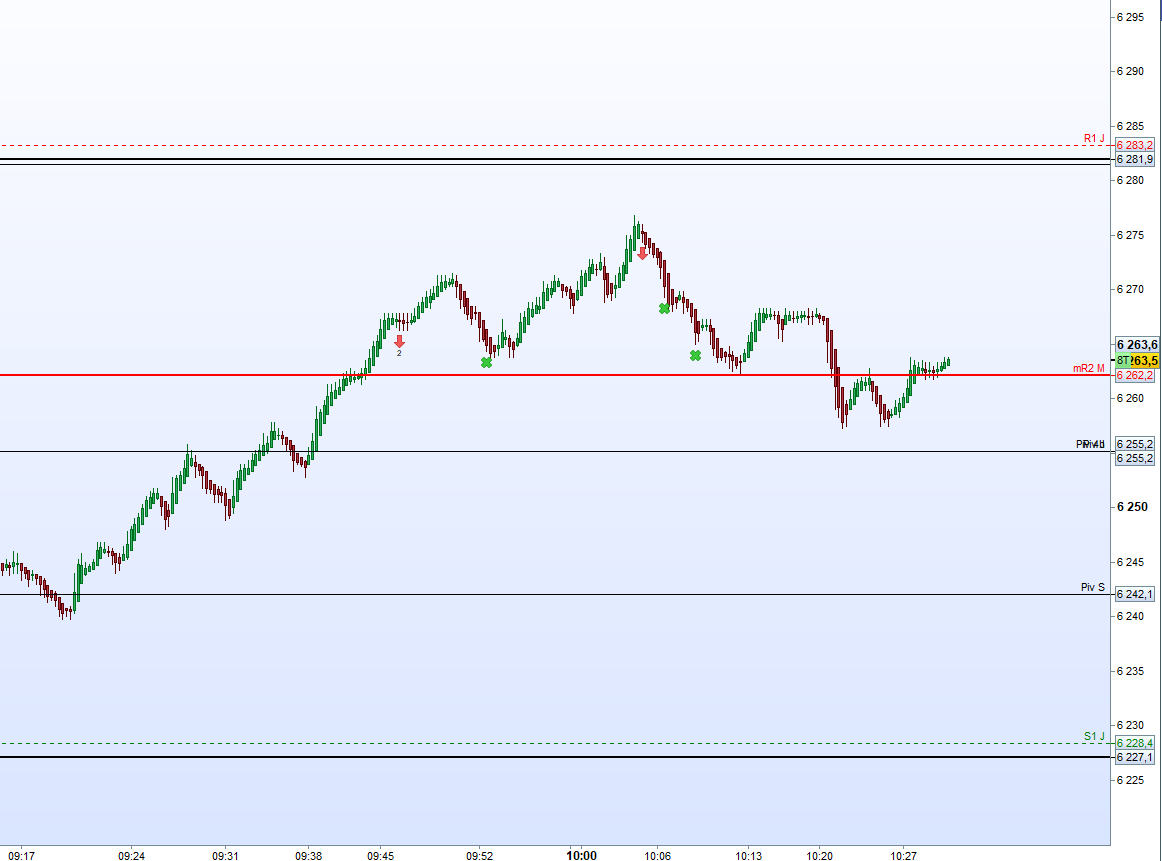Select the 6 242,1 price tag
This screenshot has height=861, width=1162.
1135,594
